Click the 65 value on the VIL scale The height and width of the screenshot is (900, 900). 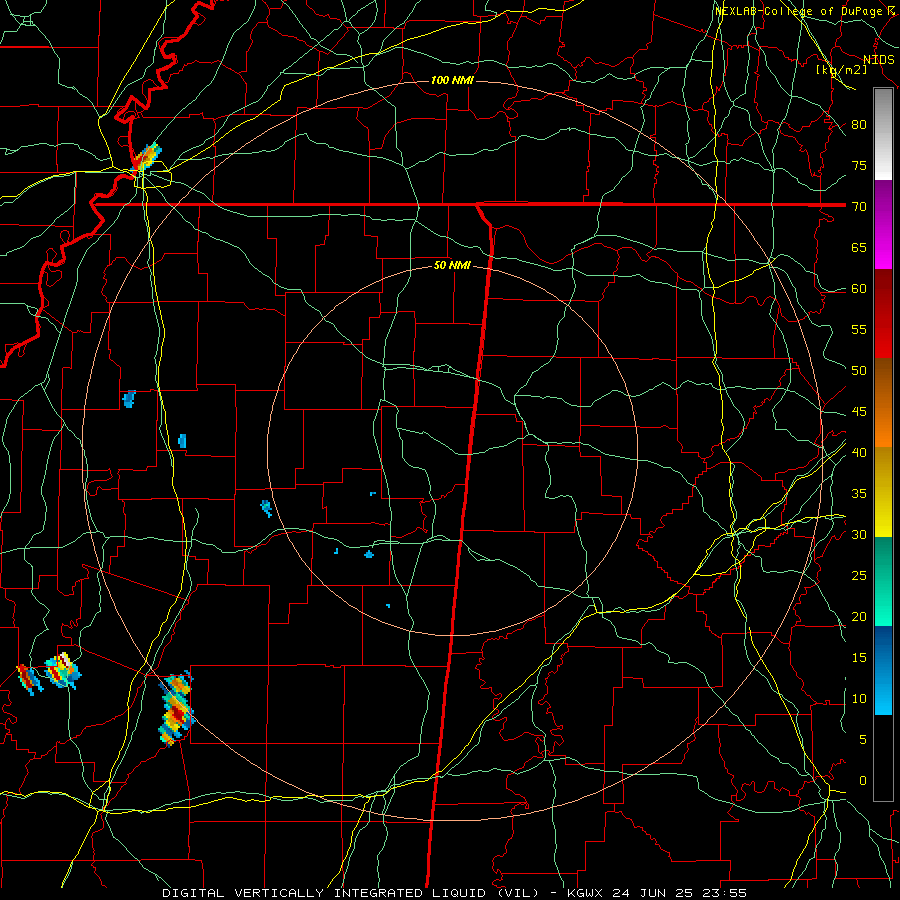(x=859, y=247)
